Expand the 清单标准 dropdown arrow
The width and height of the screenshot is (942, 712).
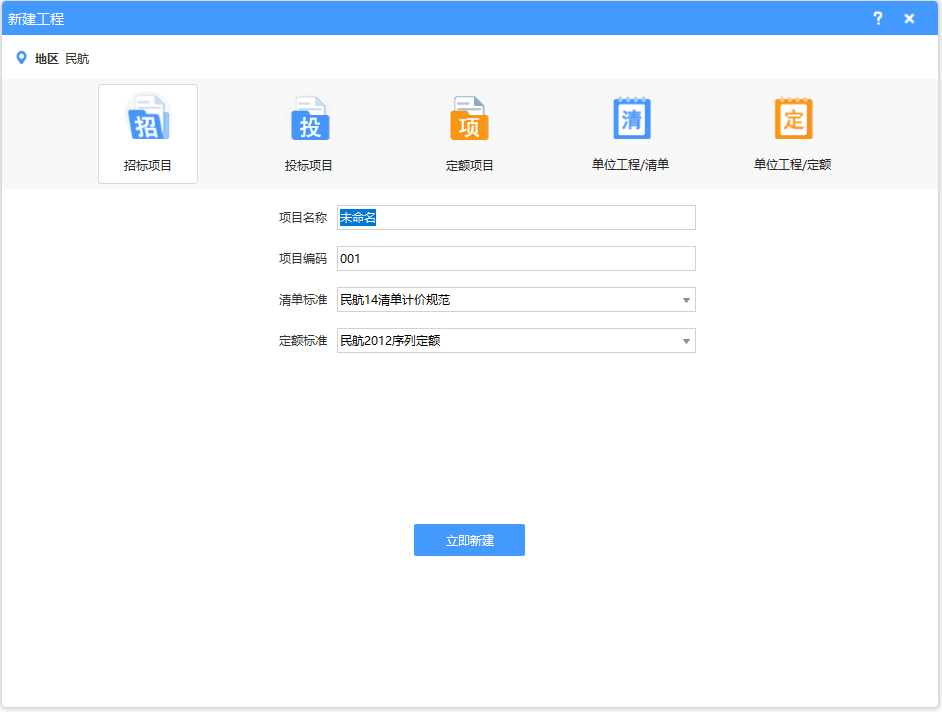pos(686,300)
